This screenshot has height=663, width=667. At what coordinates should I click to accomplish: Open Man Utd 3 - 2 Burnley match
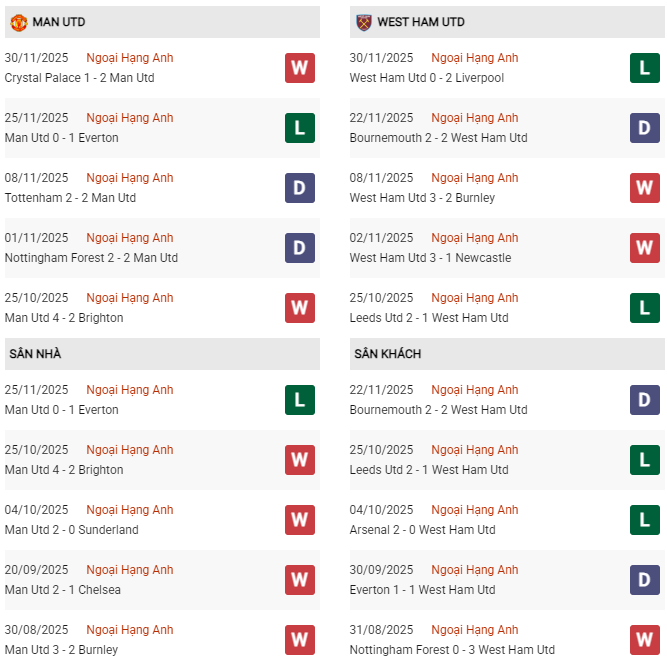61,650
